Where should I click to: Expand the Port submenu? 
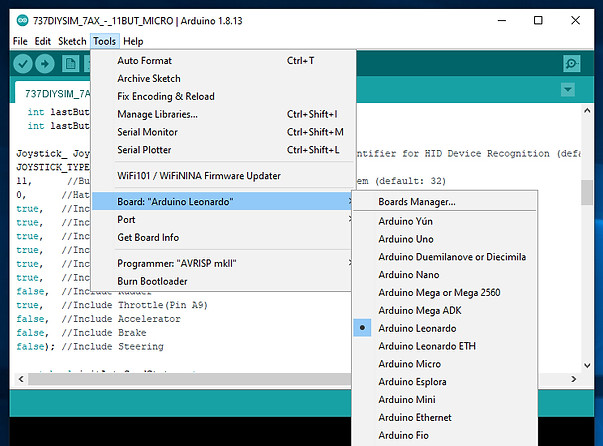pos(222,220)
